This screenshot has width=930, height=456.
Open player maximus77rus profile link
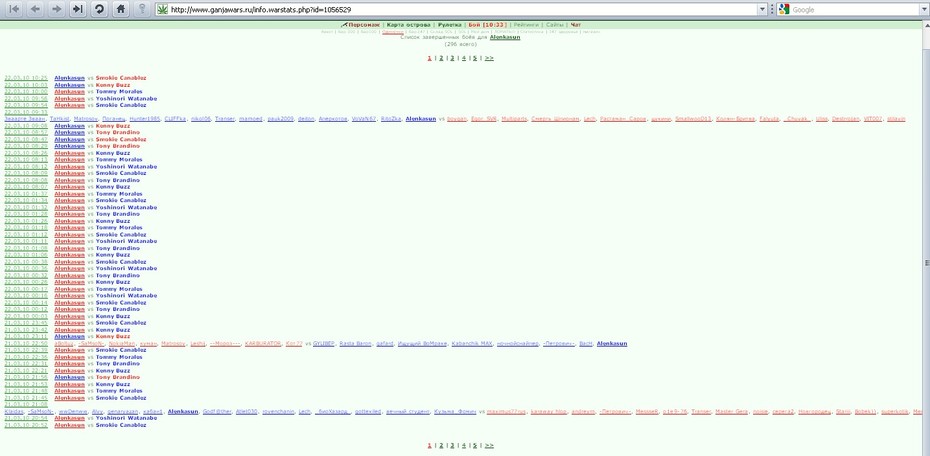506,412
